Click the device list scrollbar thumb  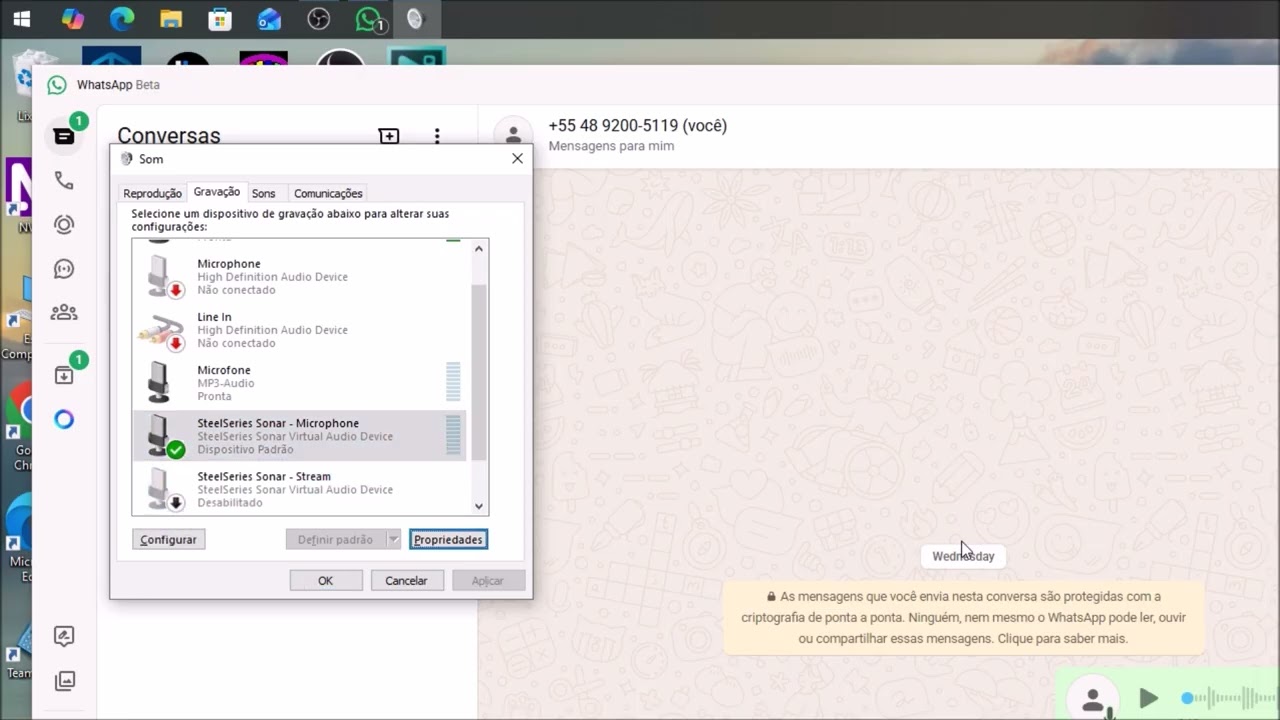pyautogui.click(x=479, y=372)
